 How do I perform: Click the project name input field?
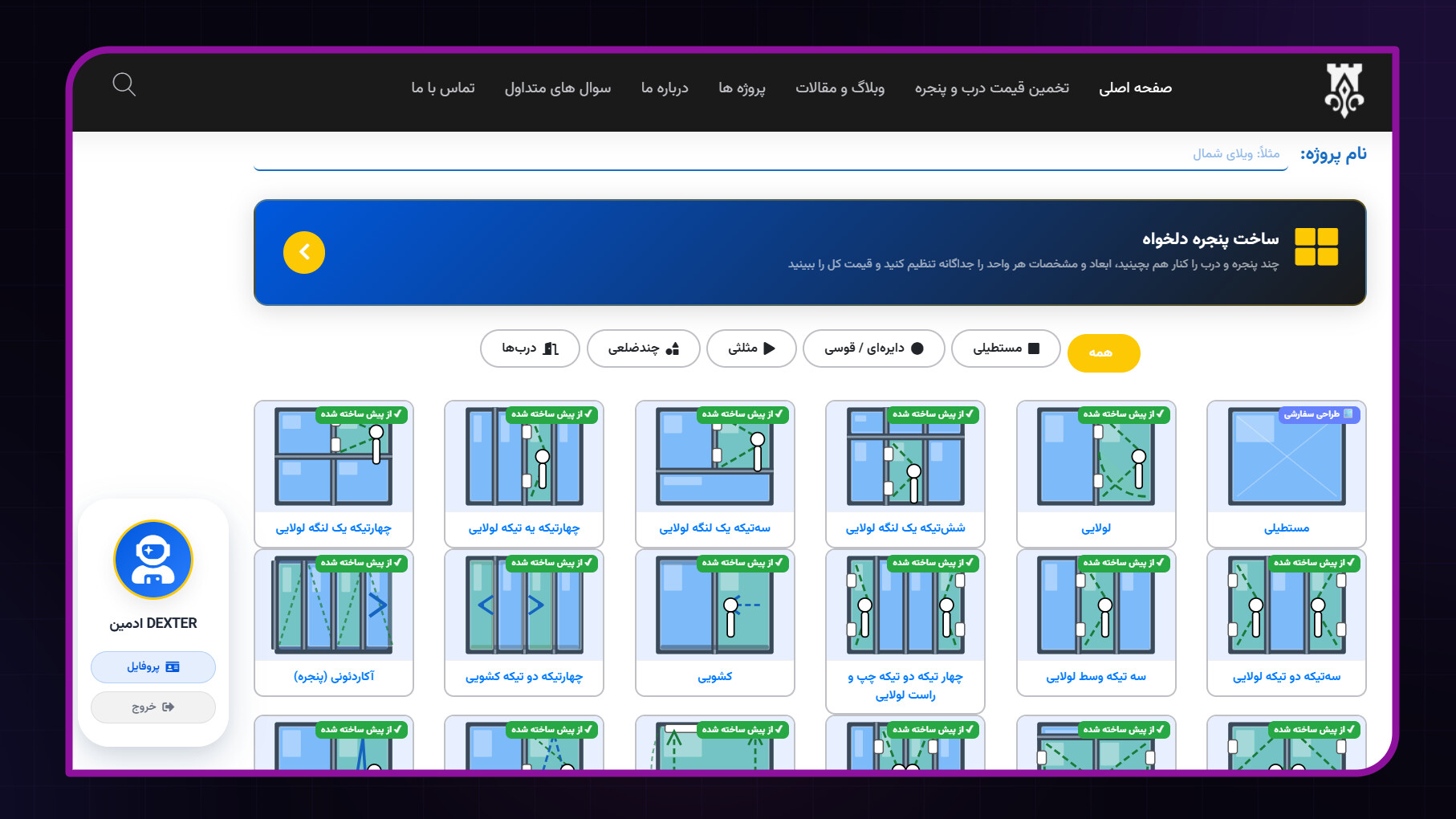click(x=771, y=153)
